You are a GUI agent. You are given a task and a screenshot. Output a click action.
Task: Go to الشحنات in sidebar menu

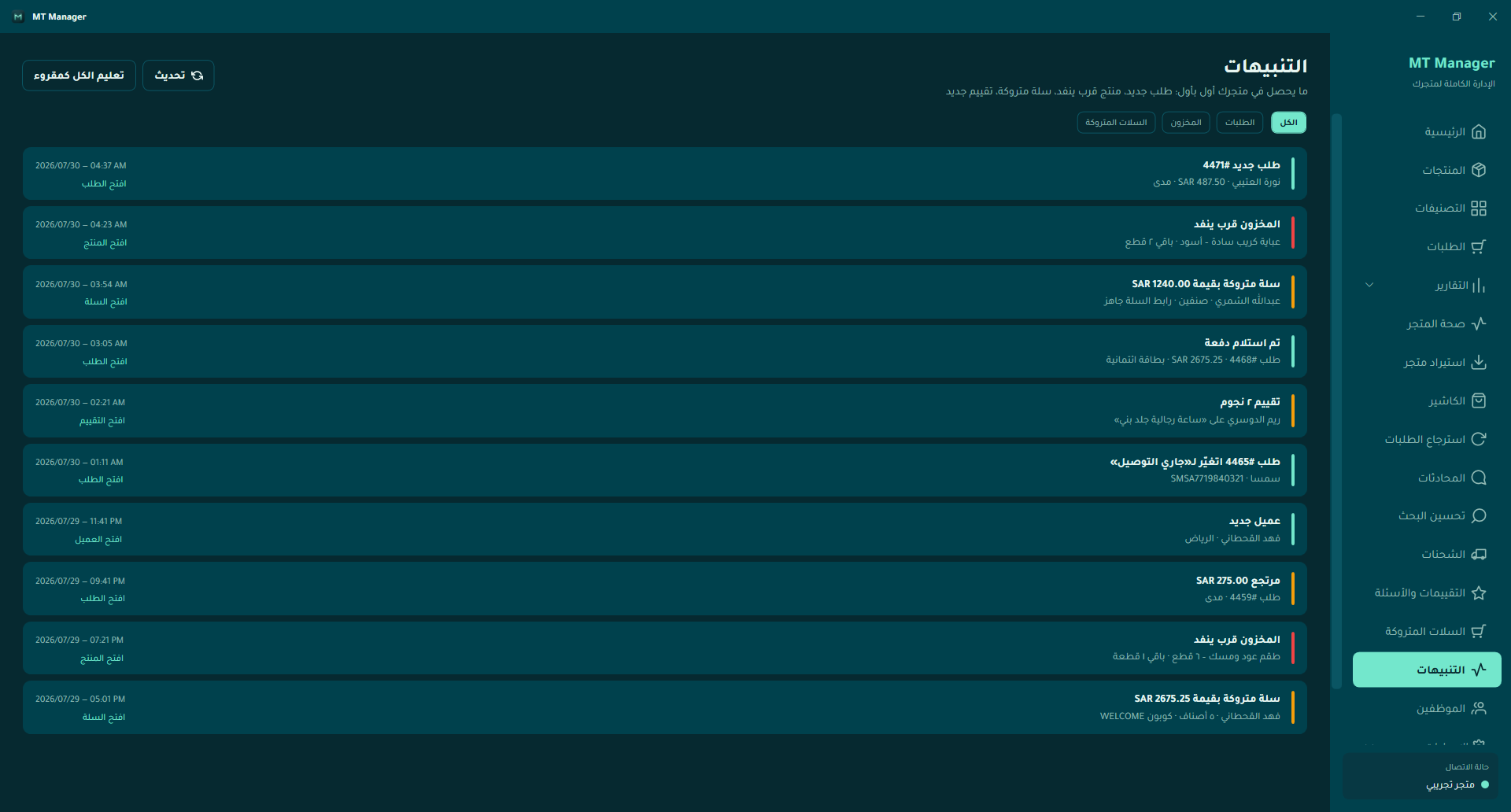tap(1427, 554)
